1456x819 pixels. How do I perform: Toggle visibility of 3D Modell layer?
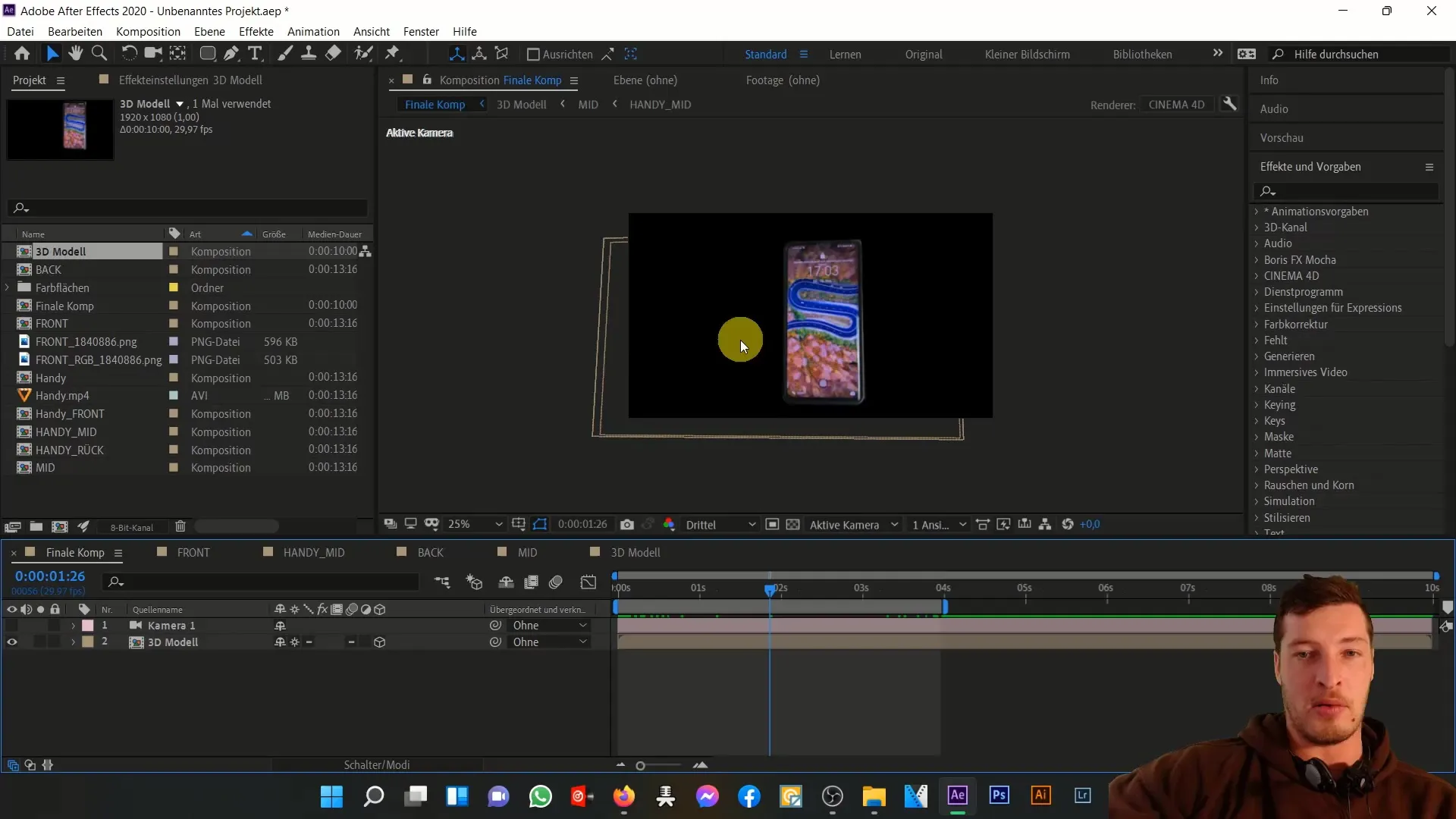pyautogui.click(x=11, y=642)
